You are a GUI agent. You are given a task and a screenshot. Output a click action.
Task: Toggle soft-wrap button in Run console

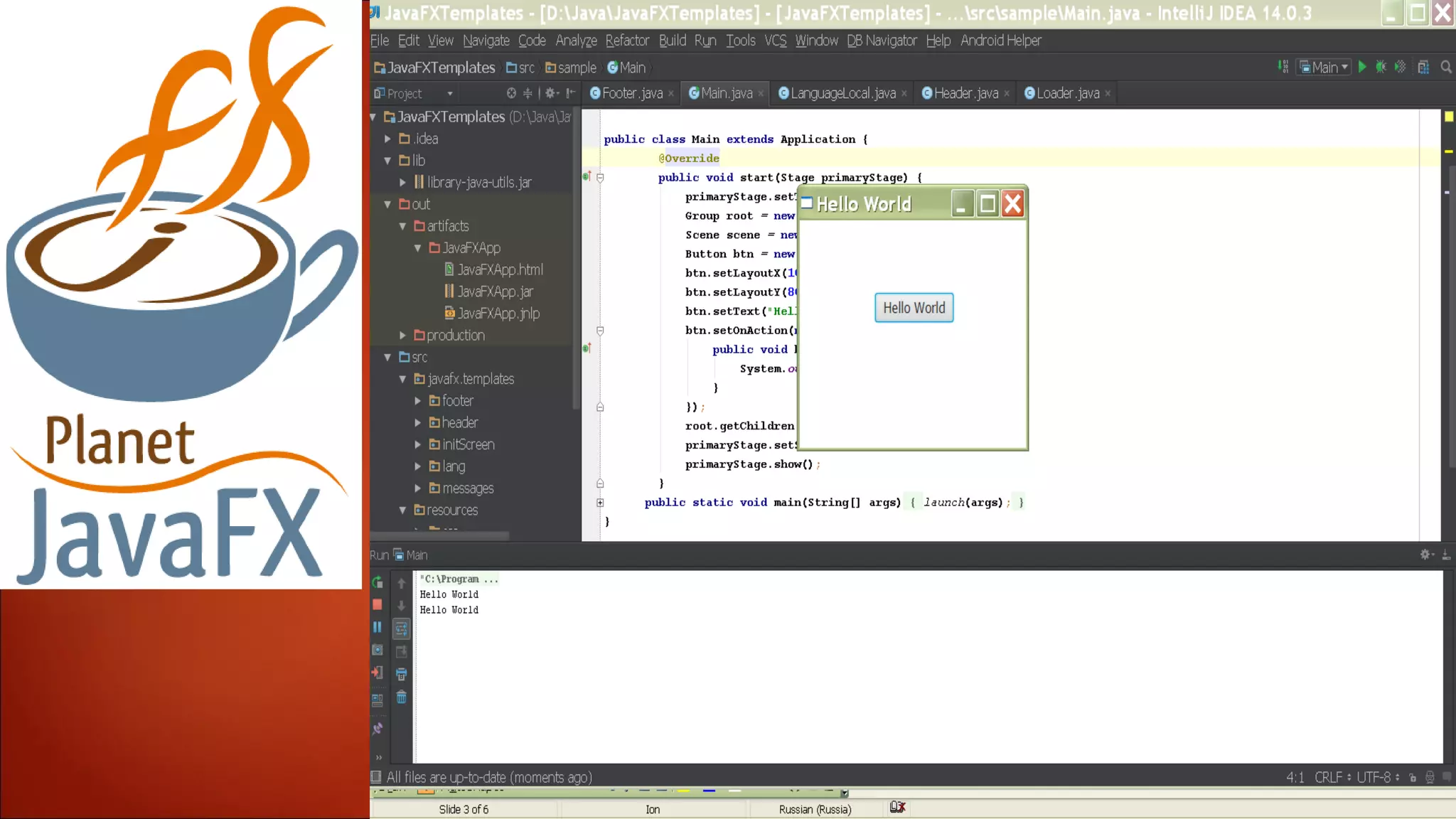[401, 628]
